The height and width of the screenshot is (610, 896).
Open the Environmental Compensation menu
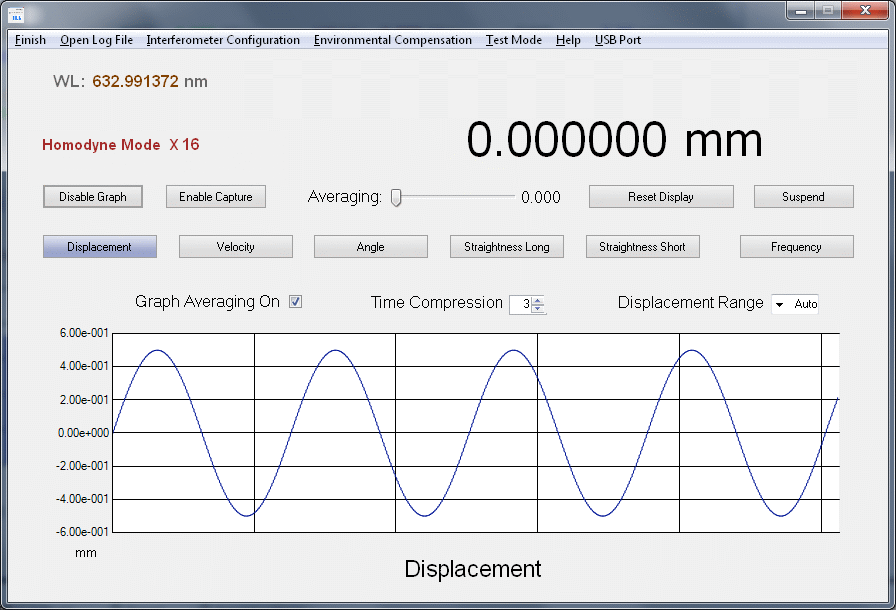click(392, 40)
